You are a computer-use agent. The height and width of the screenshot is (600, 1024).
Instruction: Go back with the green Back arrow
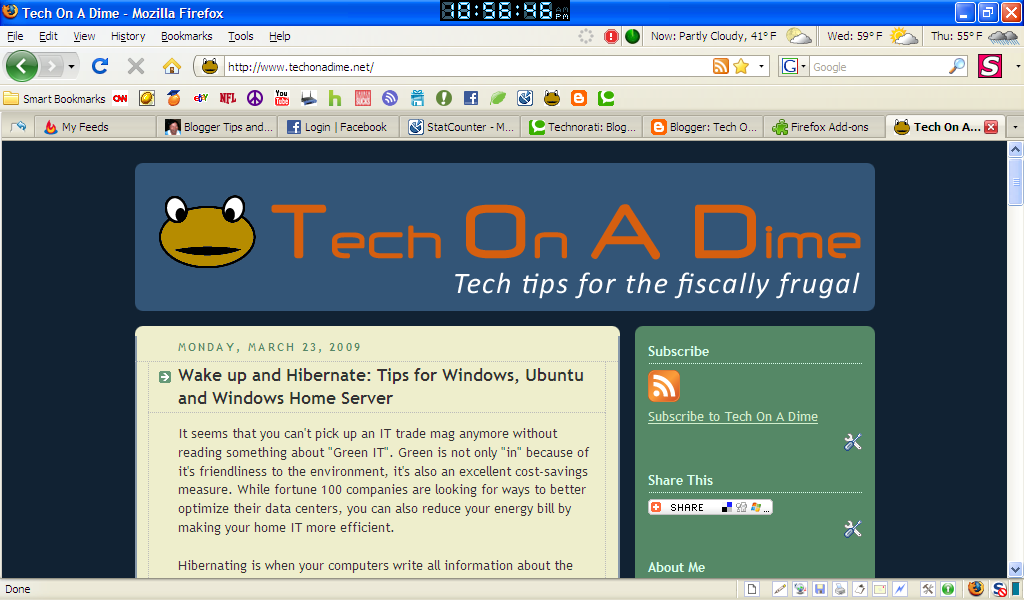[x=22, y=66]
